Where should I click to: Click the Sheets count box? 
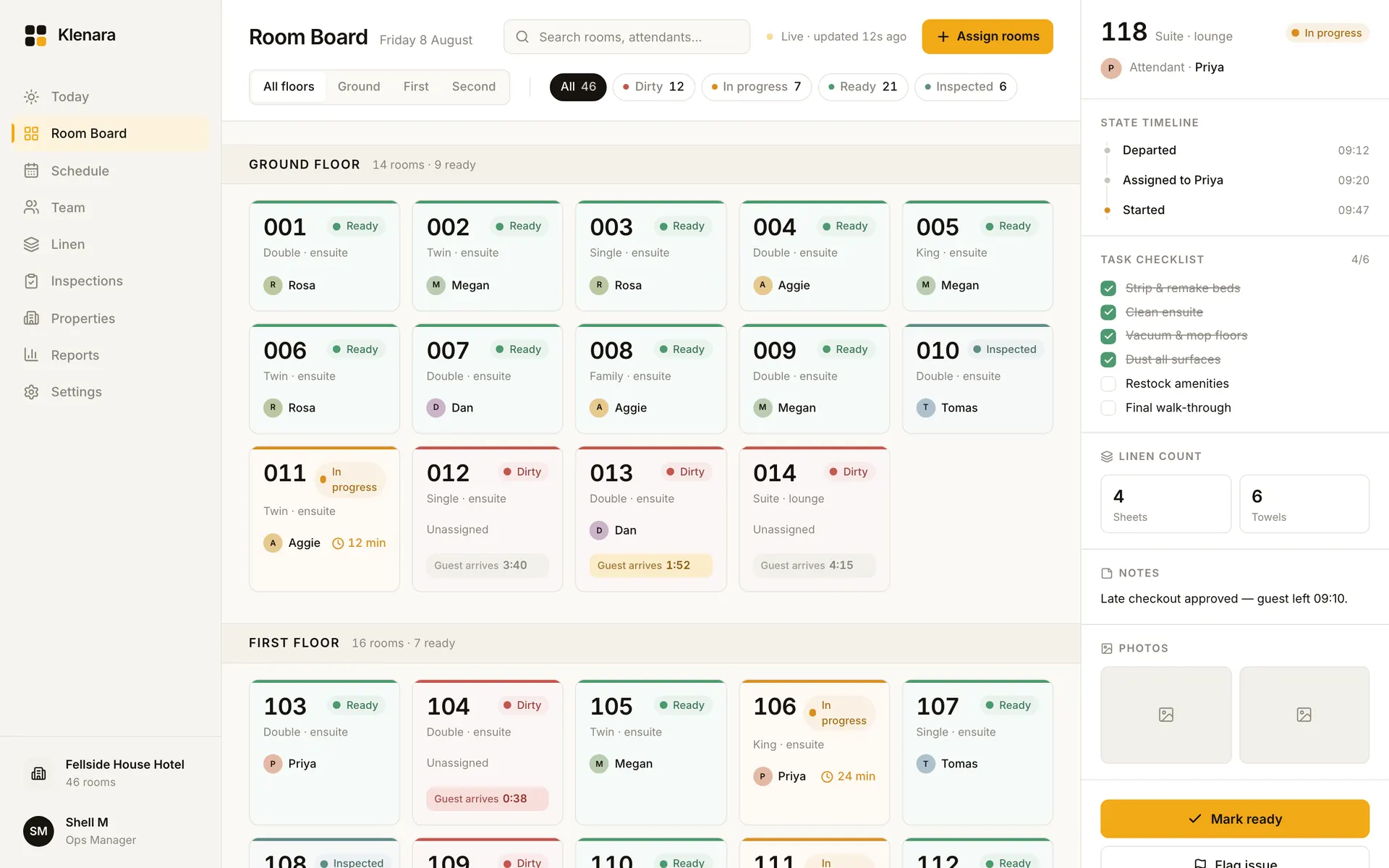point(1166,504)
